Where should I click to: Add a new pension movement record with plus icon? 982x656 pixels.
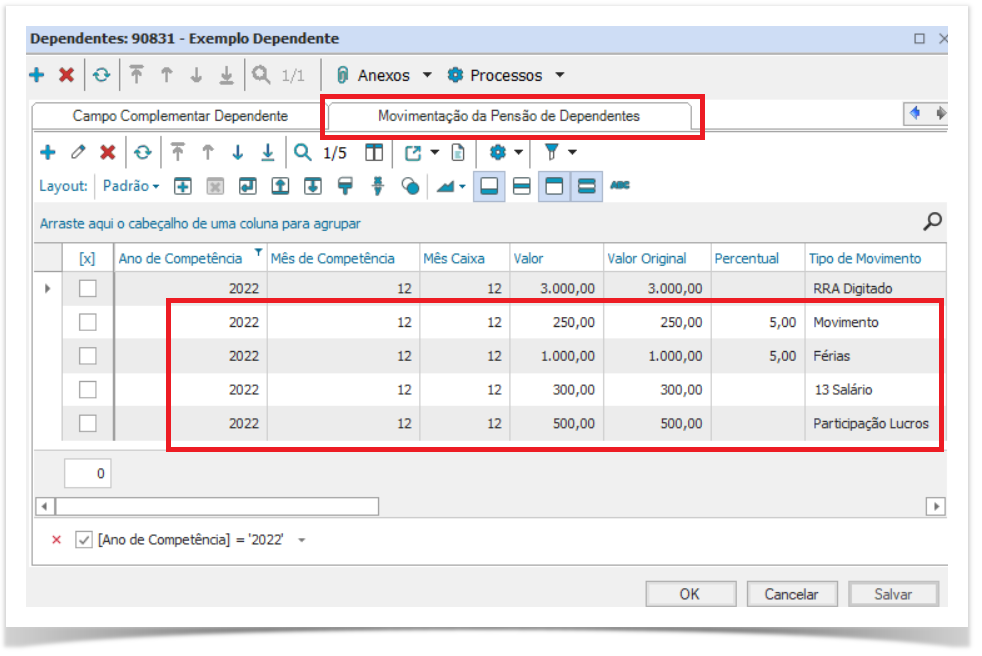click(48, 152)
